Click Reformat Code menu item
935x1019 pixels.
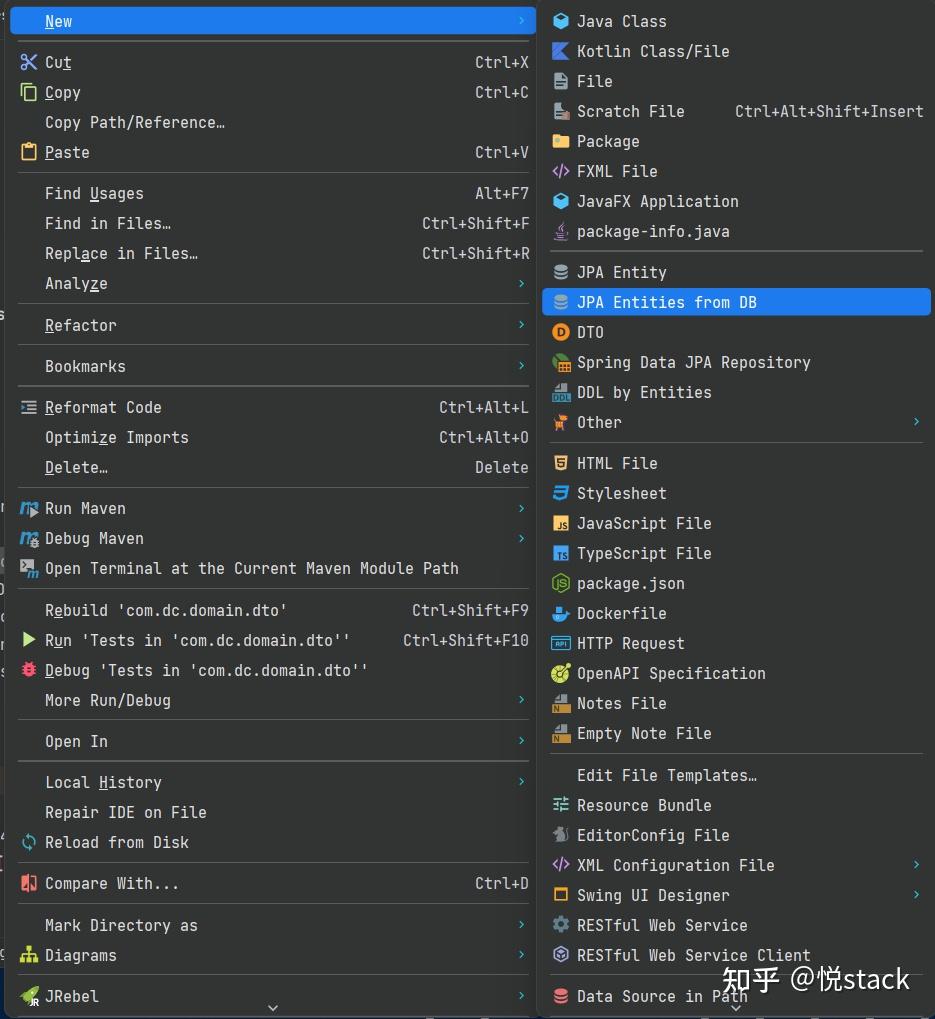tap(103, 407)
